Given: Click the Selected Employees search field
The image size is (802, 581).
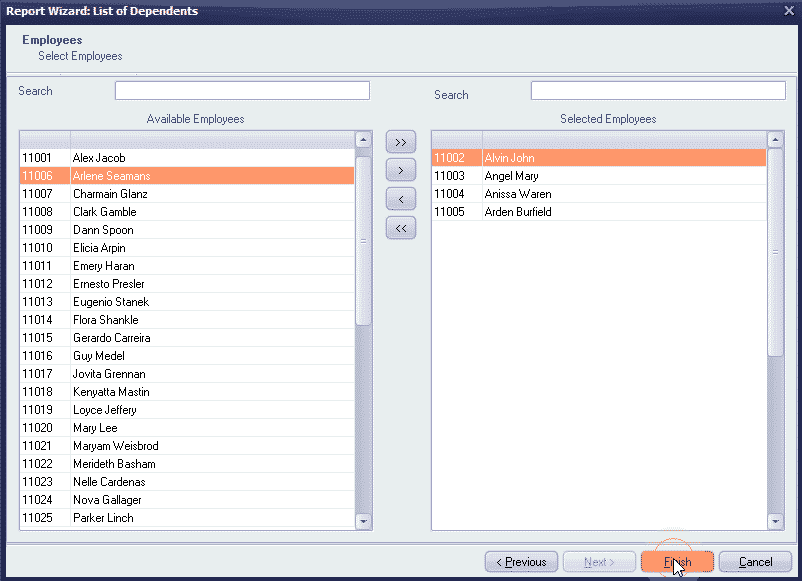Looking at the screenshot, I should coord(657,91).
